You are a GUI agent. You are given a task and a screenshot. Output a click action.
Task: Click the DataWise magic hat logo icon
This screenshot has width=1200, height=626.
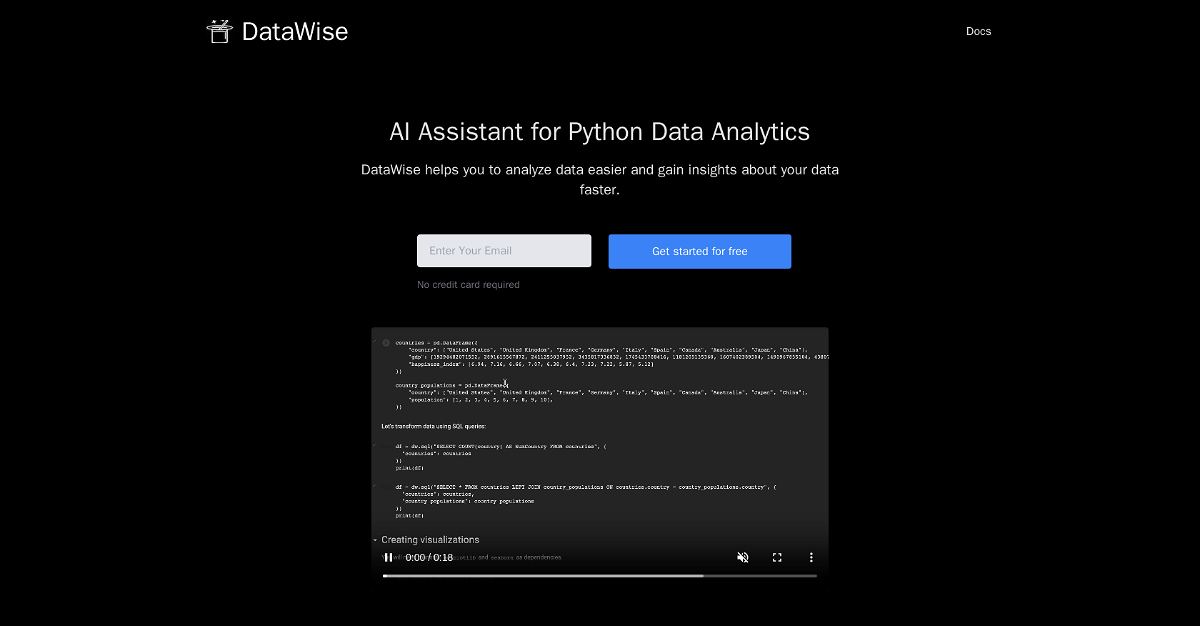[x=219, y=31]
